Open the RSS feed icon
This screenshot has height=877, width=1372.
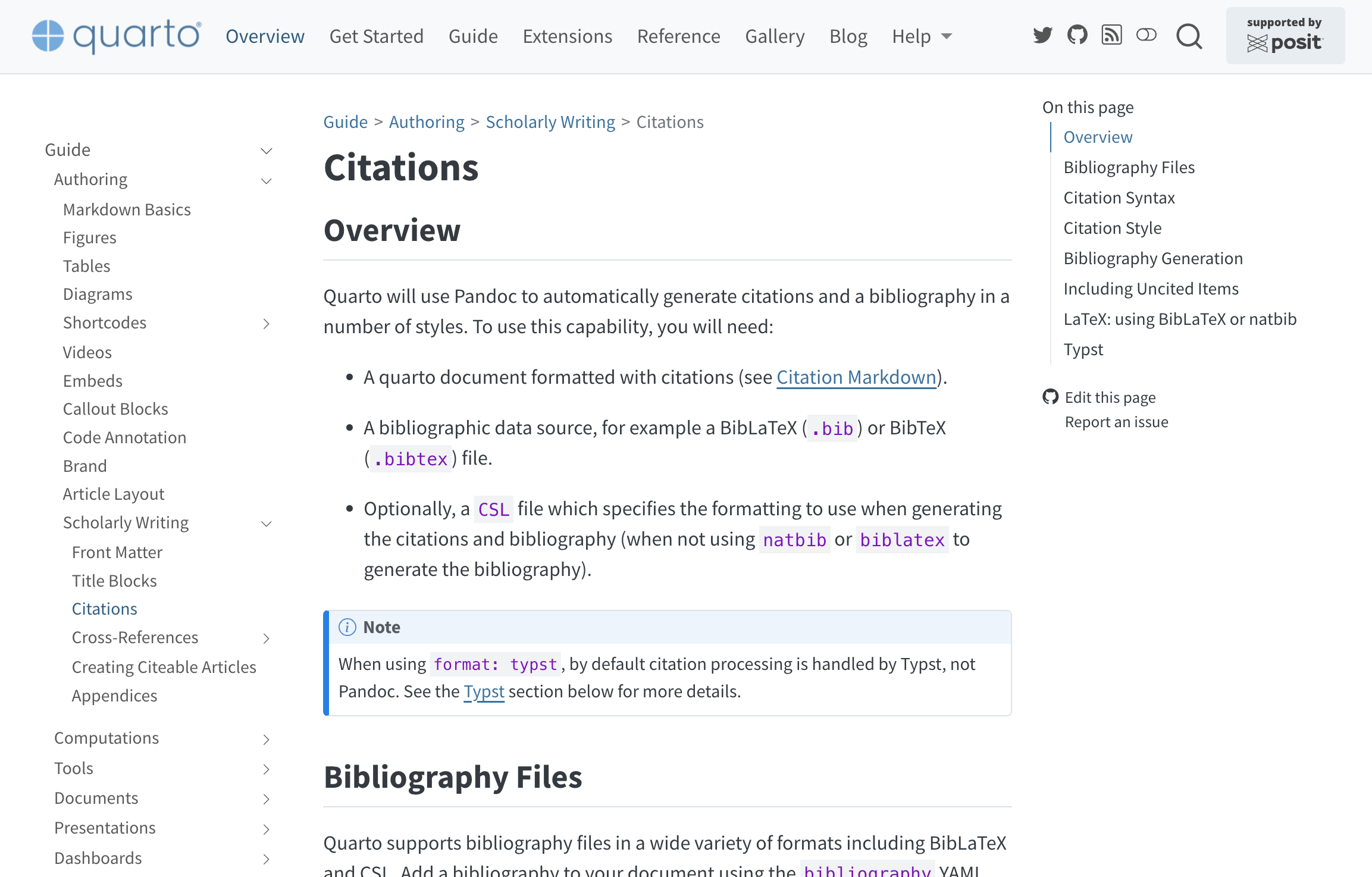(1111, 36)
